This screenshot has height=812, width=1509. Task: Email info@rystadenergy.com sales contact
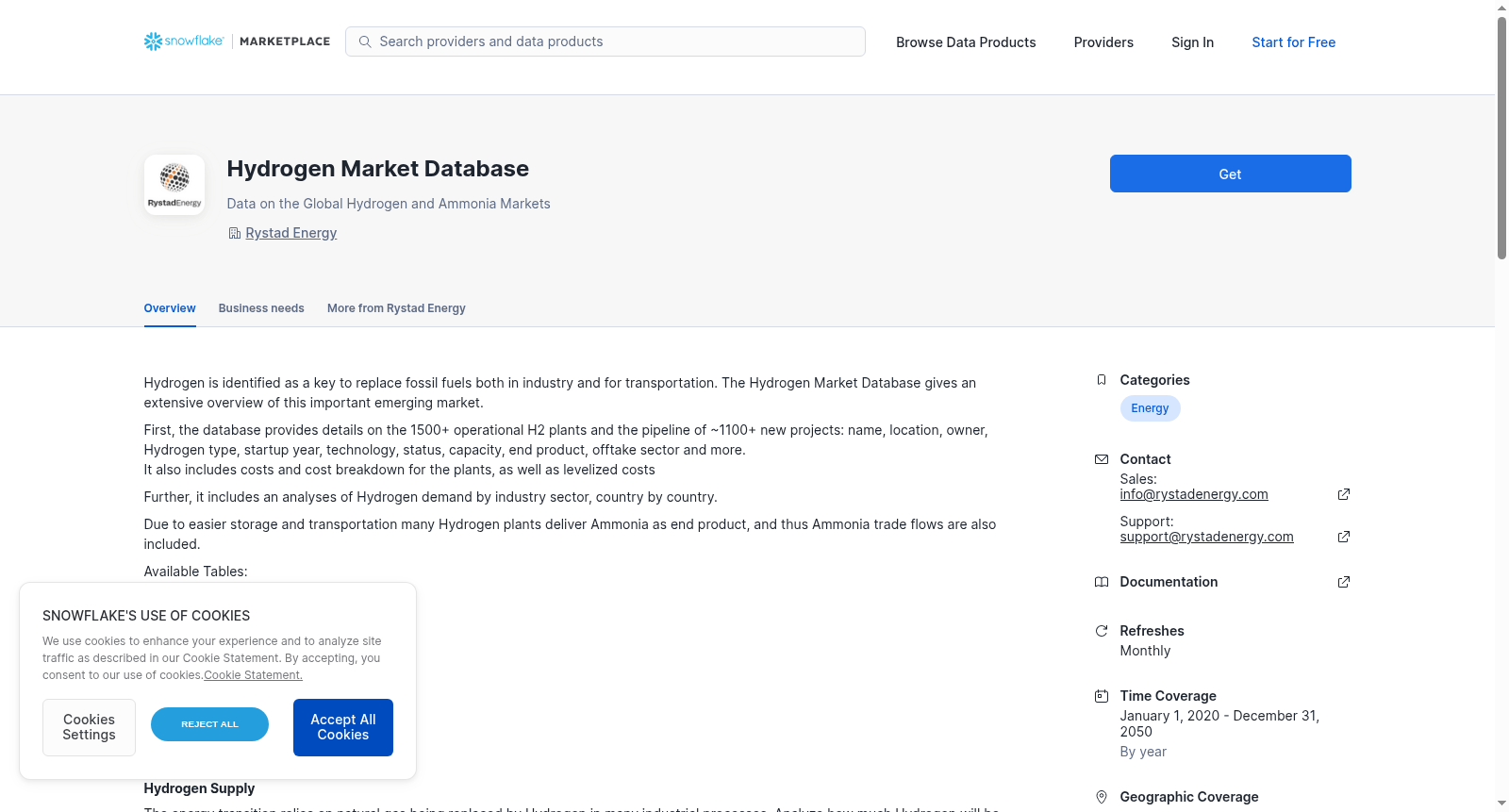[x=1194, y=494]
